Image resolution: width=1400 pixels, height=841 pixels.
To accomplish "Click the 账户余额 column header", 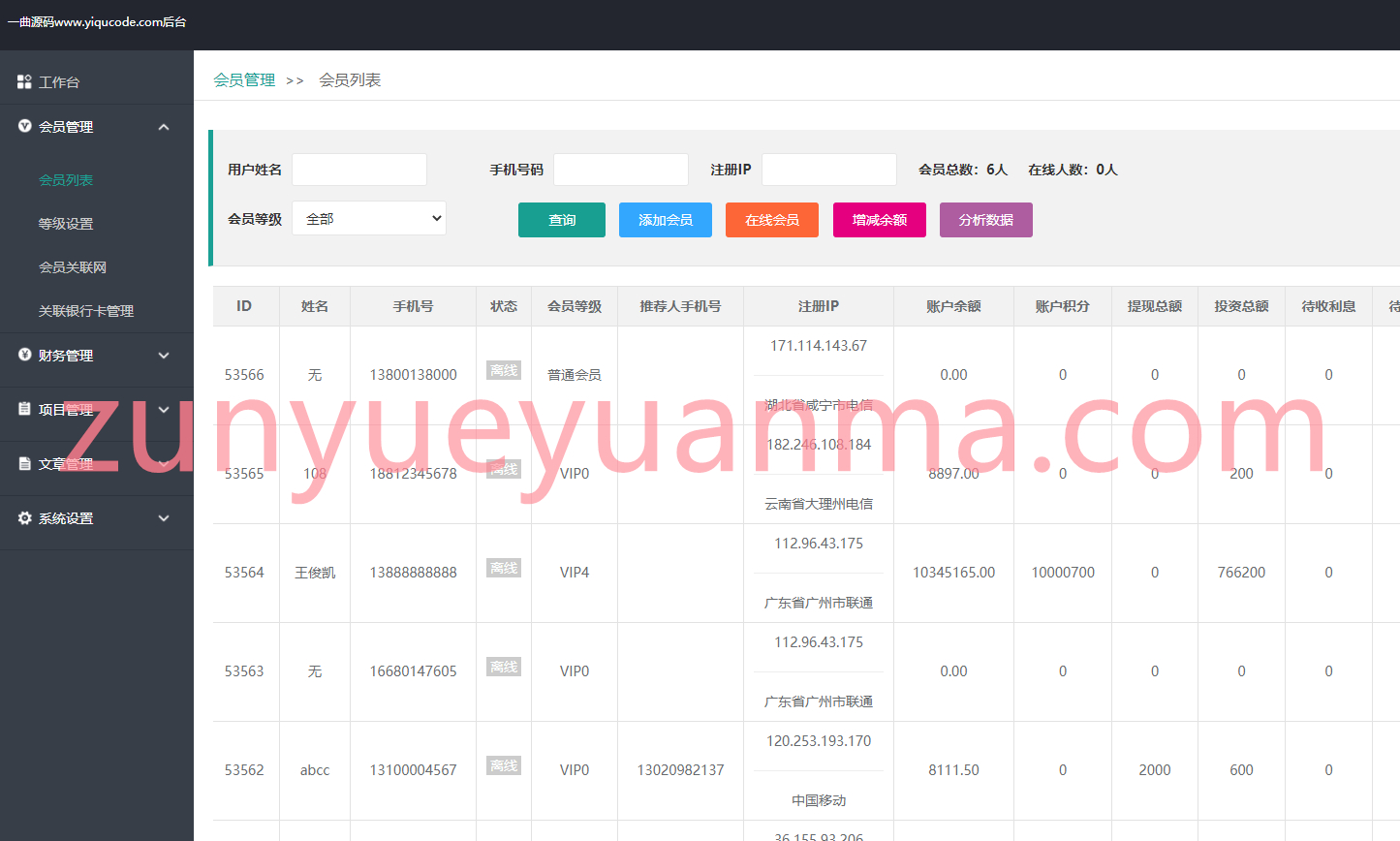I will [953, 306].
